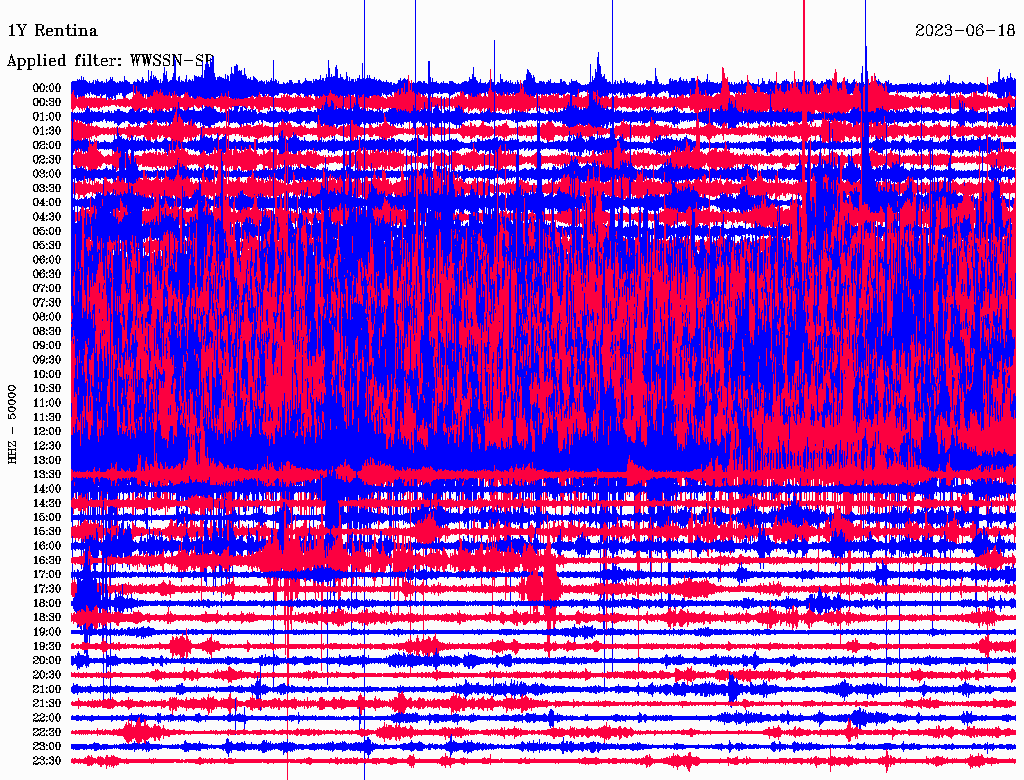Image resolution: width=1024 pixels, height=780 pixels.
Task: Select the 00:00 time label
Action: pos(47,88)
